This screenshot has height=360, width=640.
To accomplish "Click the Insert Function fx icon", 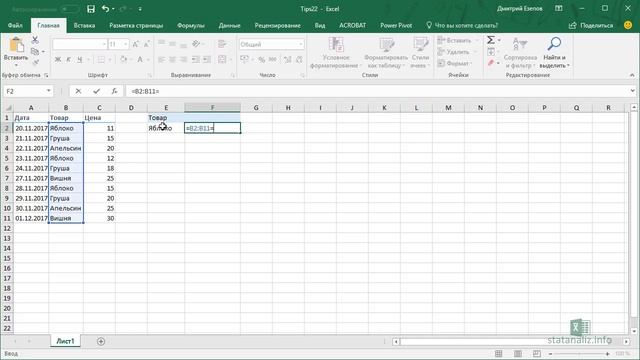I will pos(114,91).
